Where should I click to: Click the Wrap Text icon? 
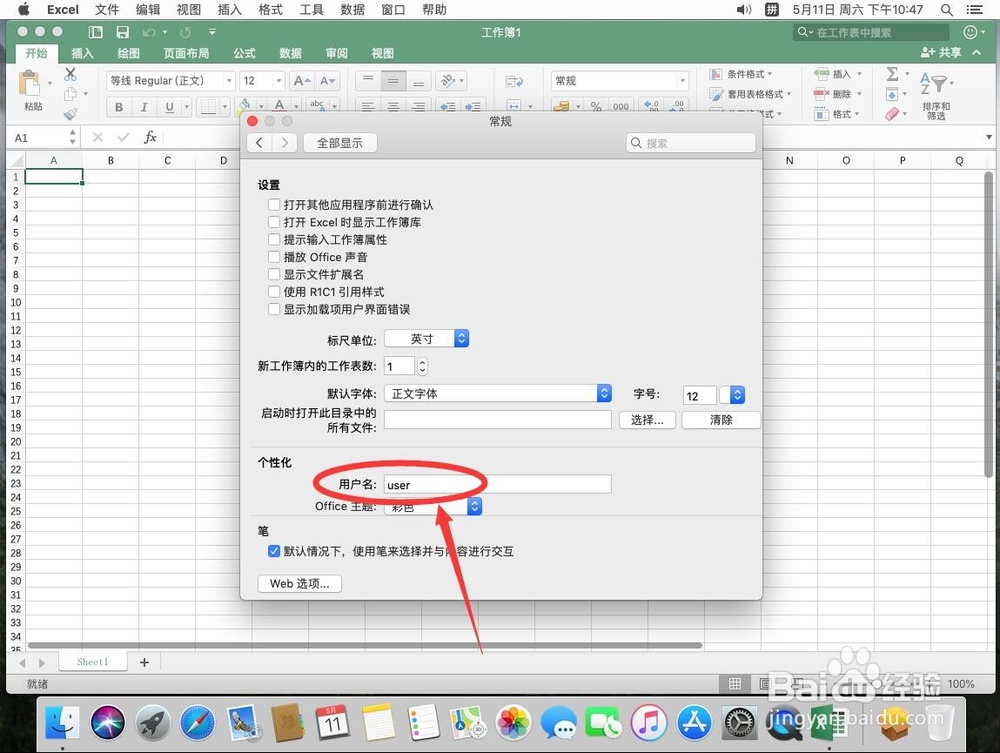514,81
